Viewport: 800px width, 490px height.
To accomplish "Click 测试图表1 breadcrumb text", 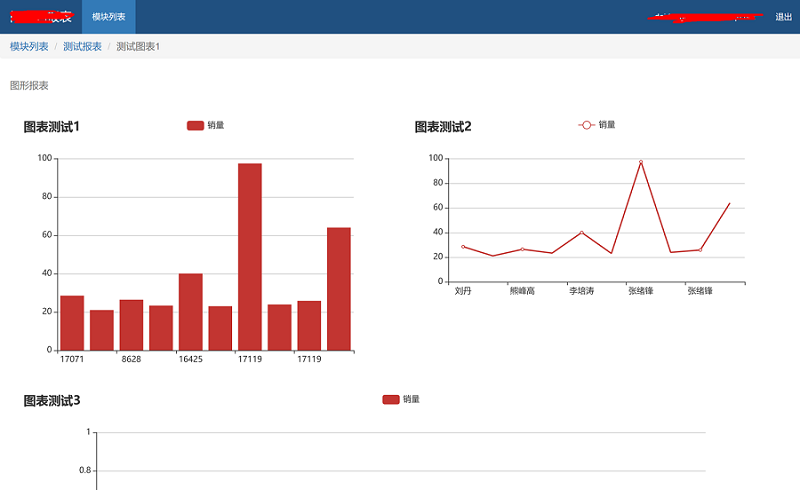I will (x=138, y=46).
